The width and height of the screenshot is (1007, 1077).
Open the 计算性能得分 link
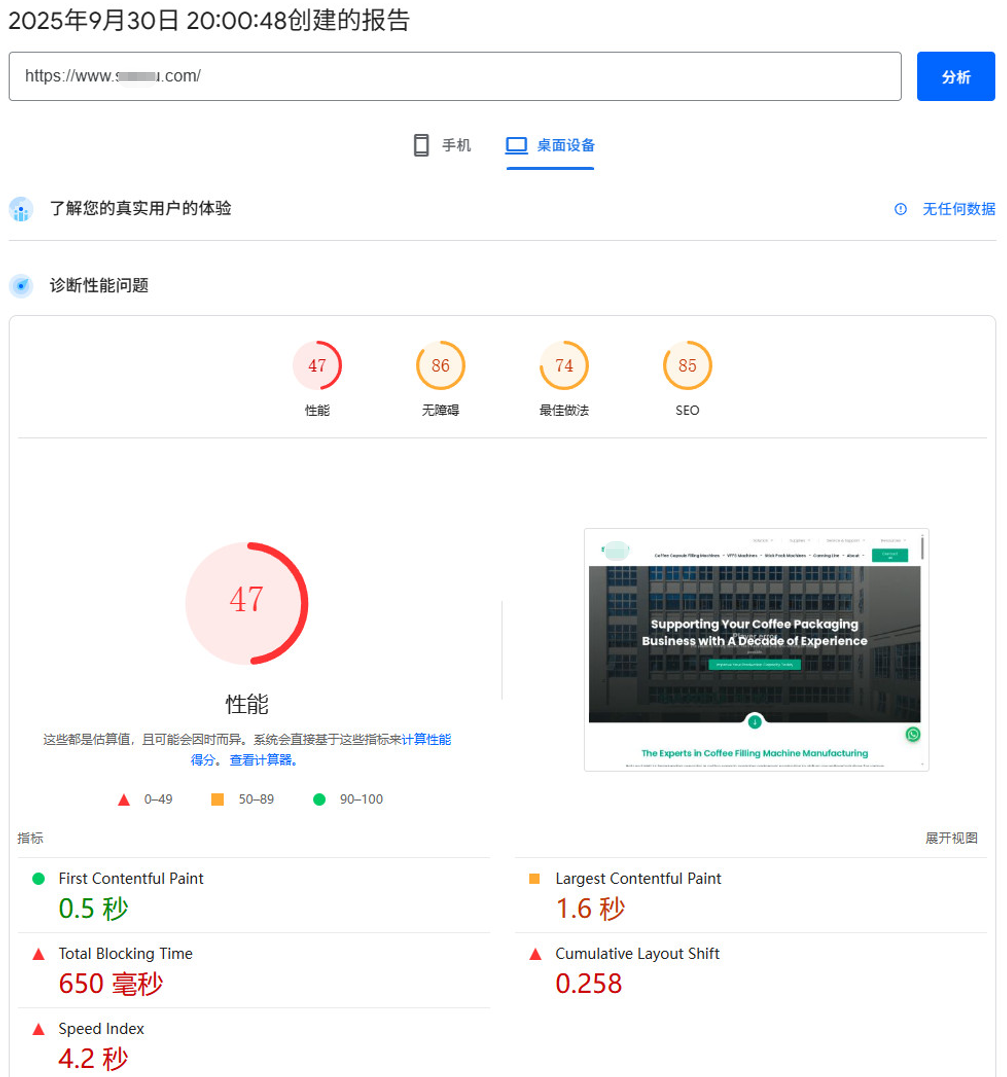(426, 740)
